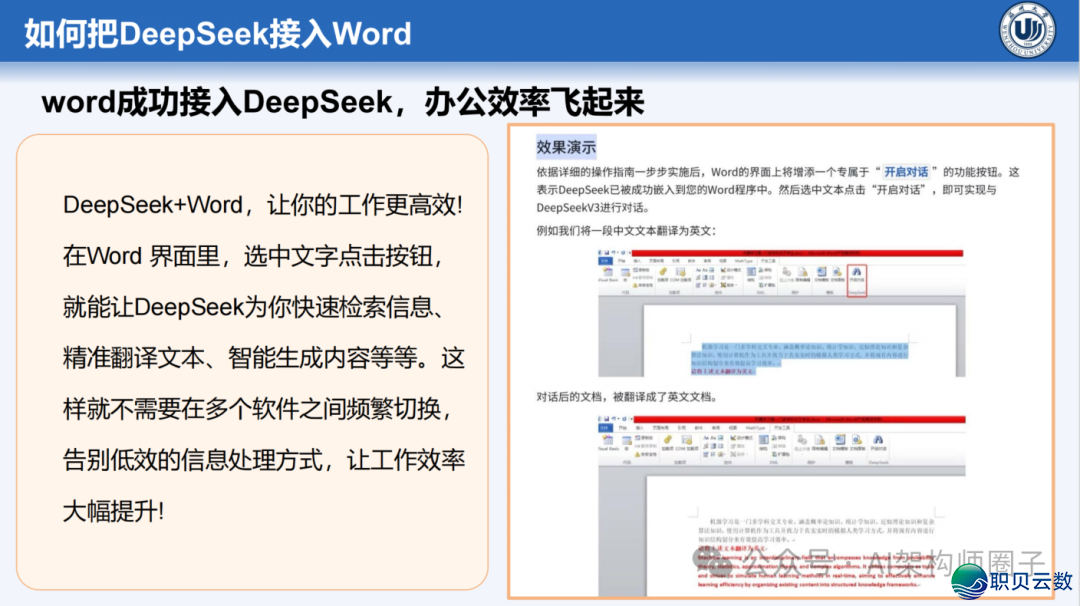Open the Customize Quick Access Toolbar dropdown

[630, 252]
